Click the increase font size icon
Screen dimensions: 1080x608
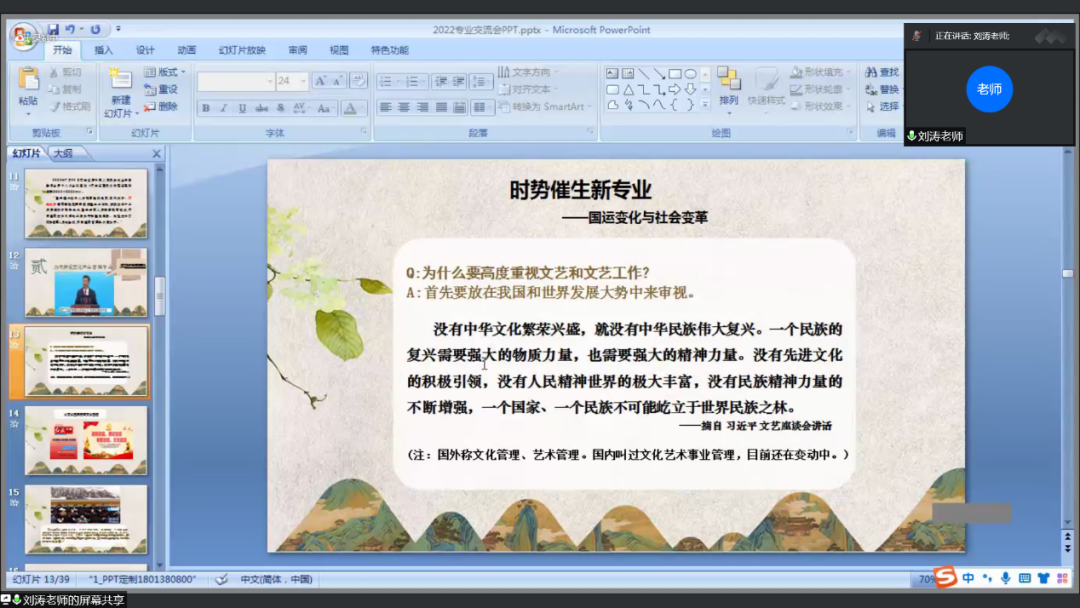[321, 81]
